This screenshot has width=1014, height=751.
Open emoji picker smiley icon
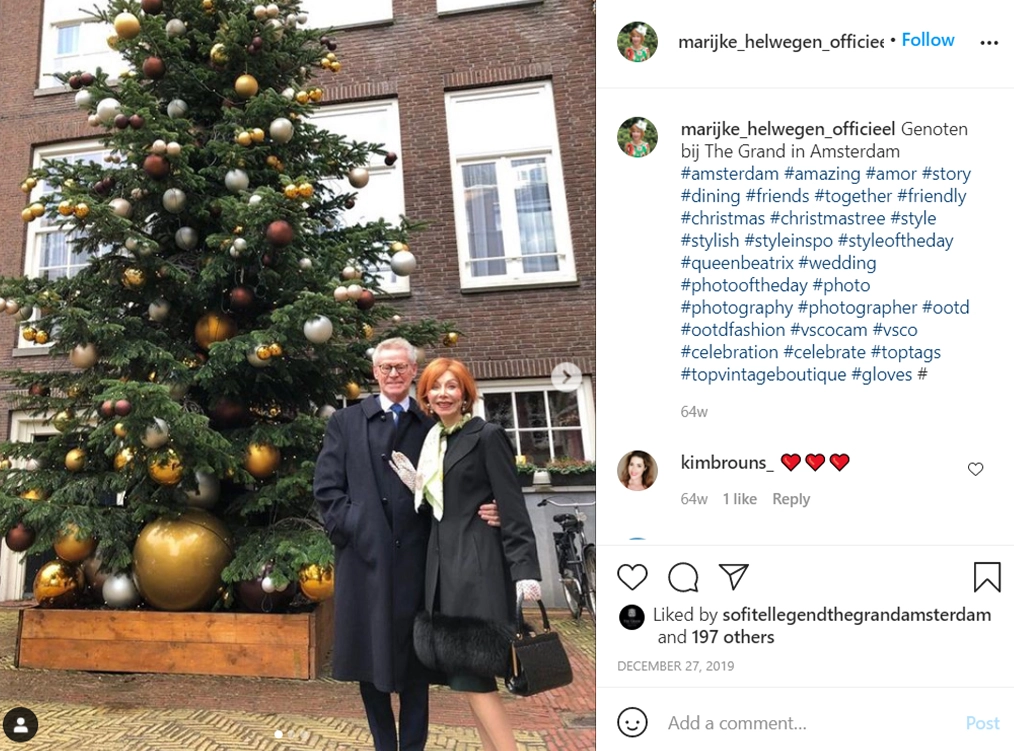(632, 722)
